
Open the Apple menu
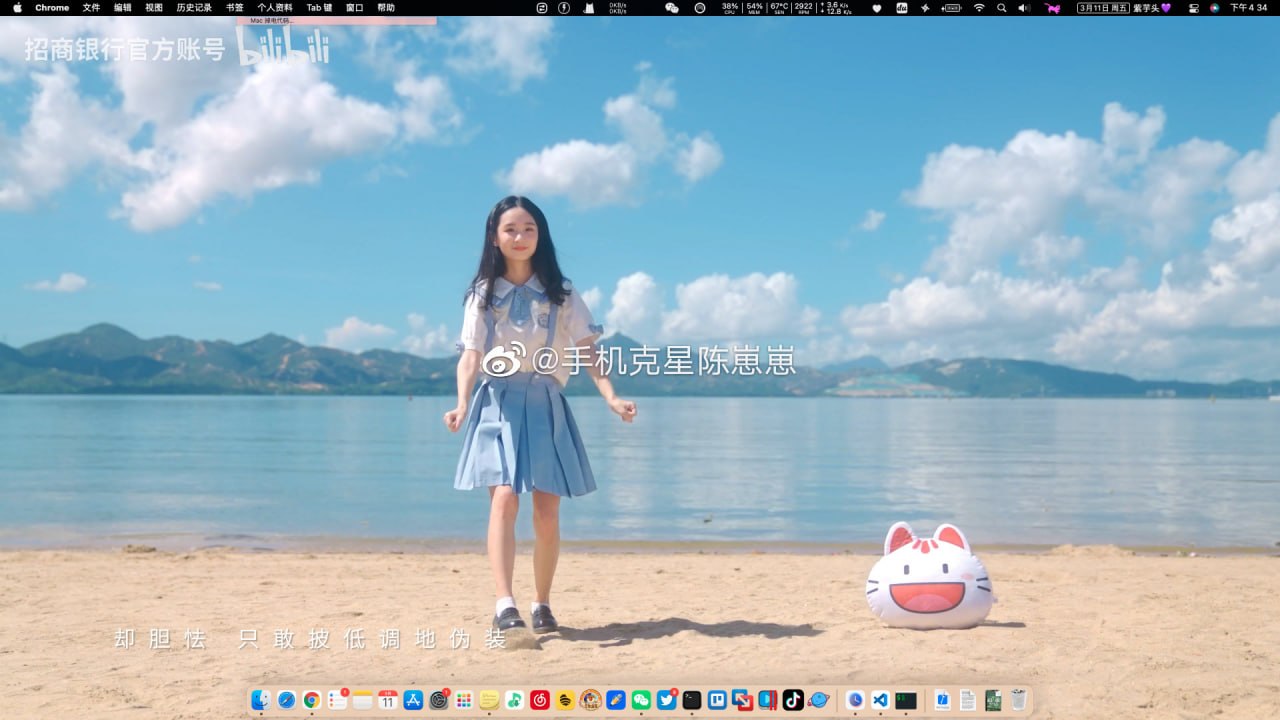(x=17, y=7)
